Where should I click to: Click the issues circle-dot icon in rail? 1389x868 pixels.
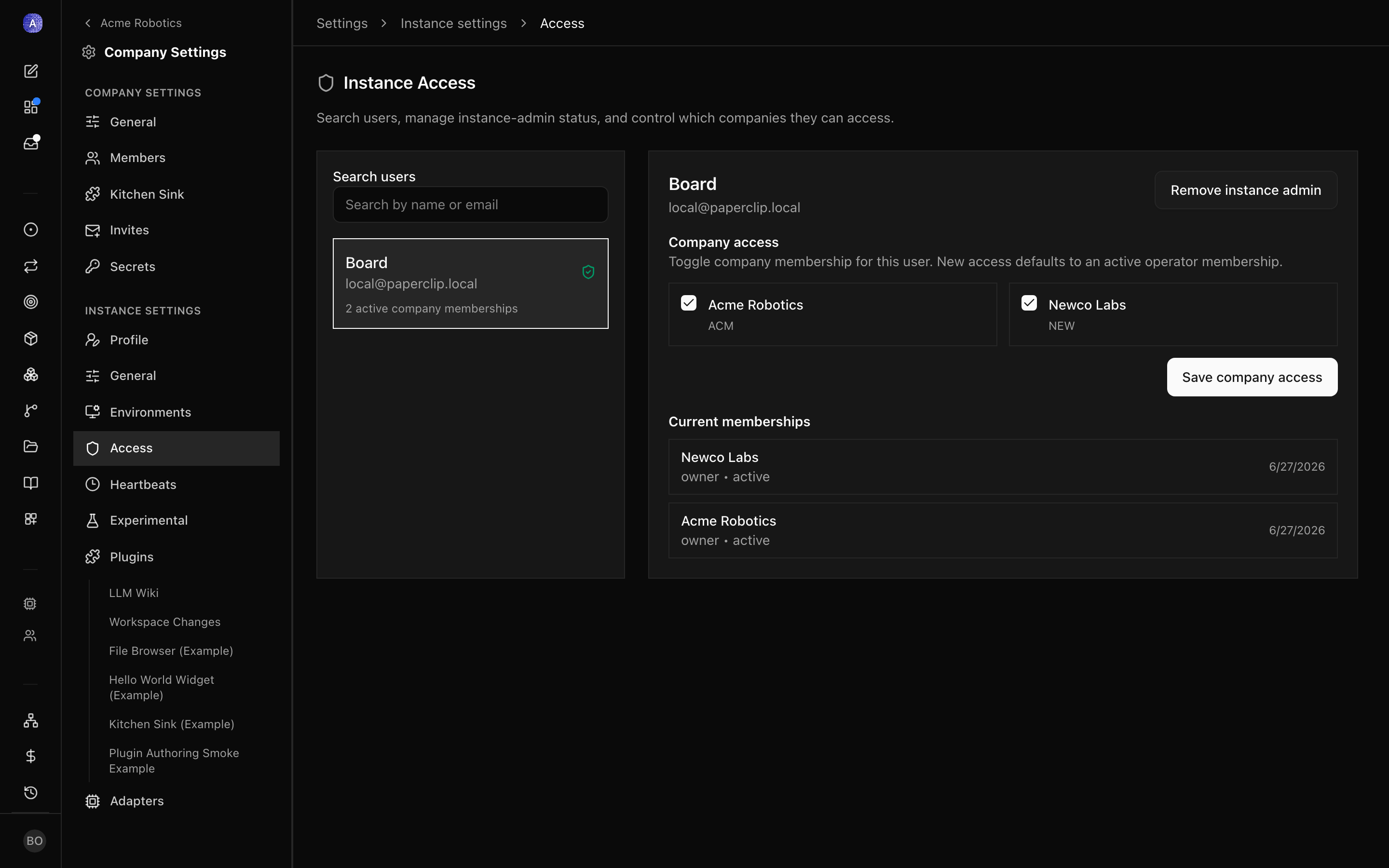pos(31,230)
